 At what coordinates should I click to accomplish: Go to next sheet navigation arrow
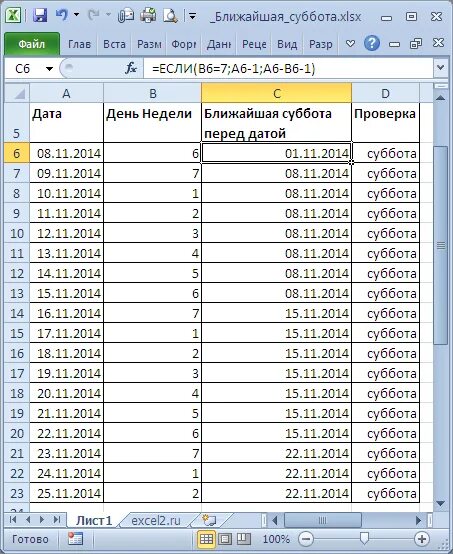pyautogui.click(x=42, y=520)
